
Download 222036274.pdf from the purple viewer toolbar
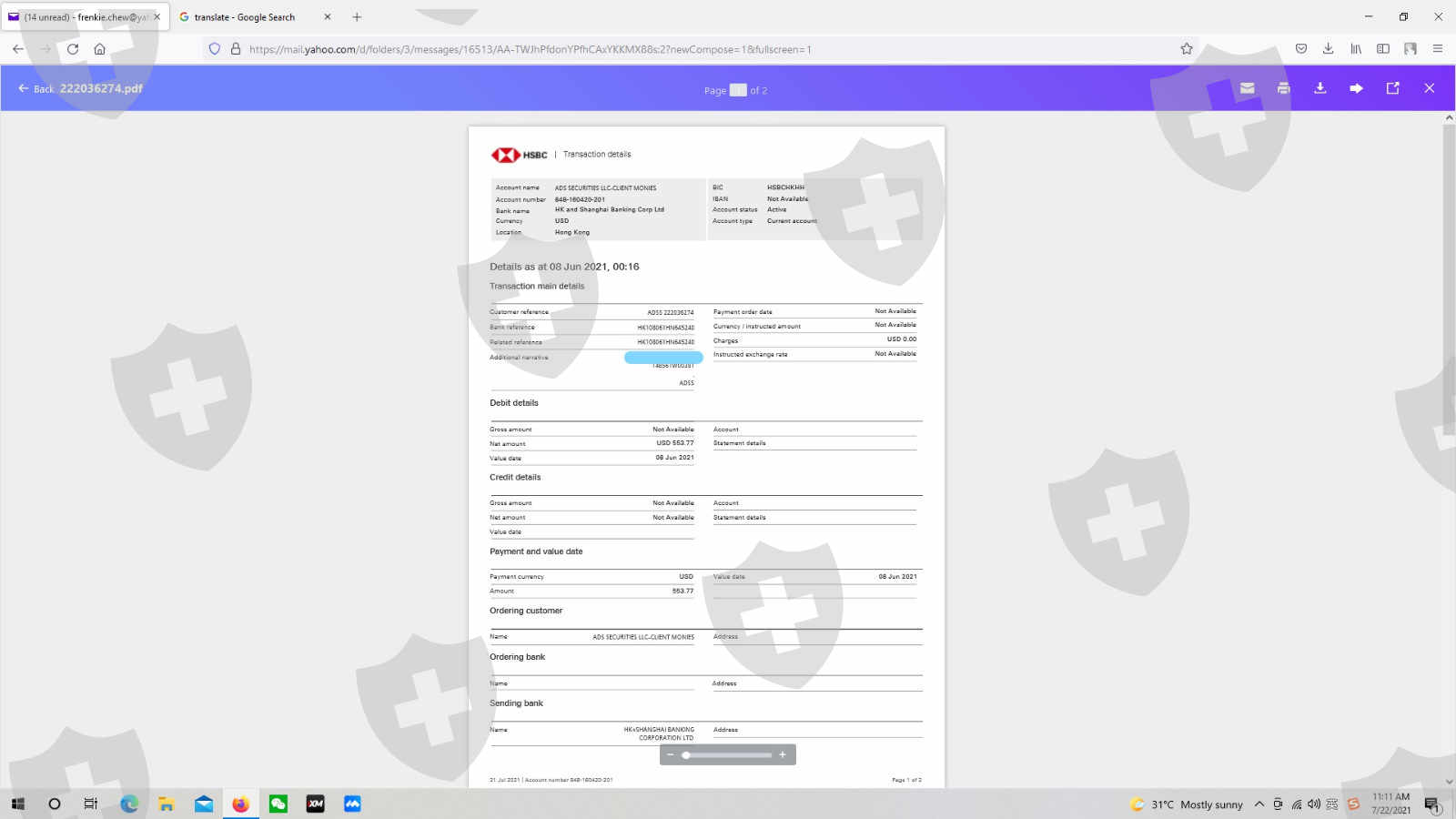pos(1319,88)
